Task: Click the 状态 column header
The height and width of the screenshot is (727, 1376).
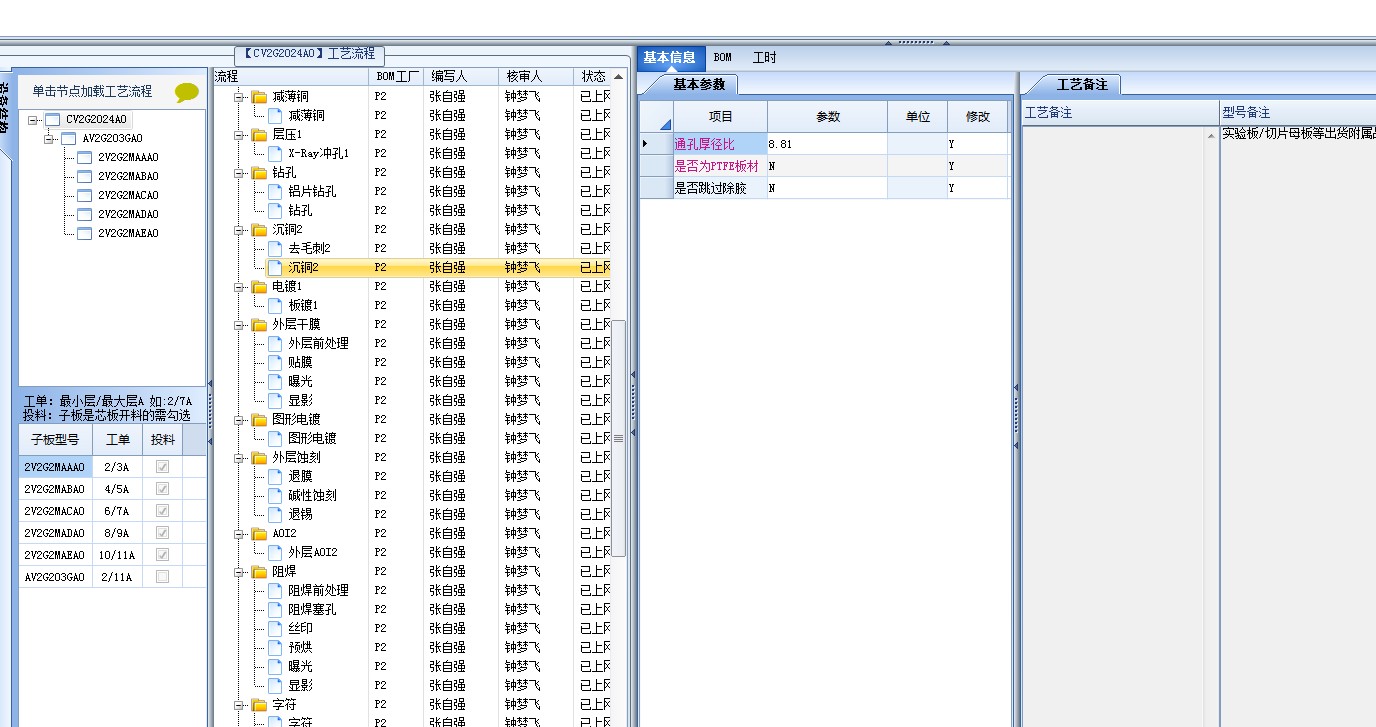Action: tap(593, 77)
